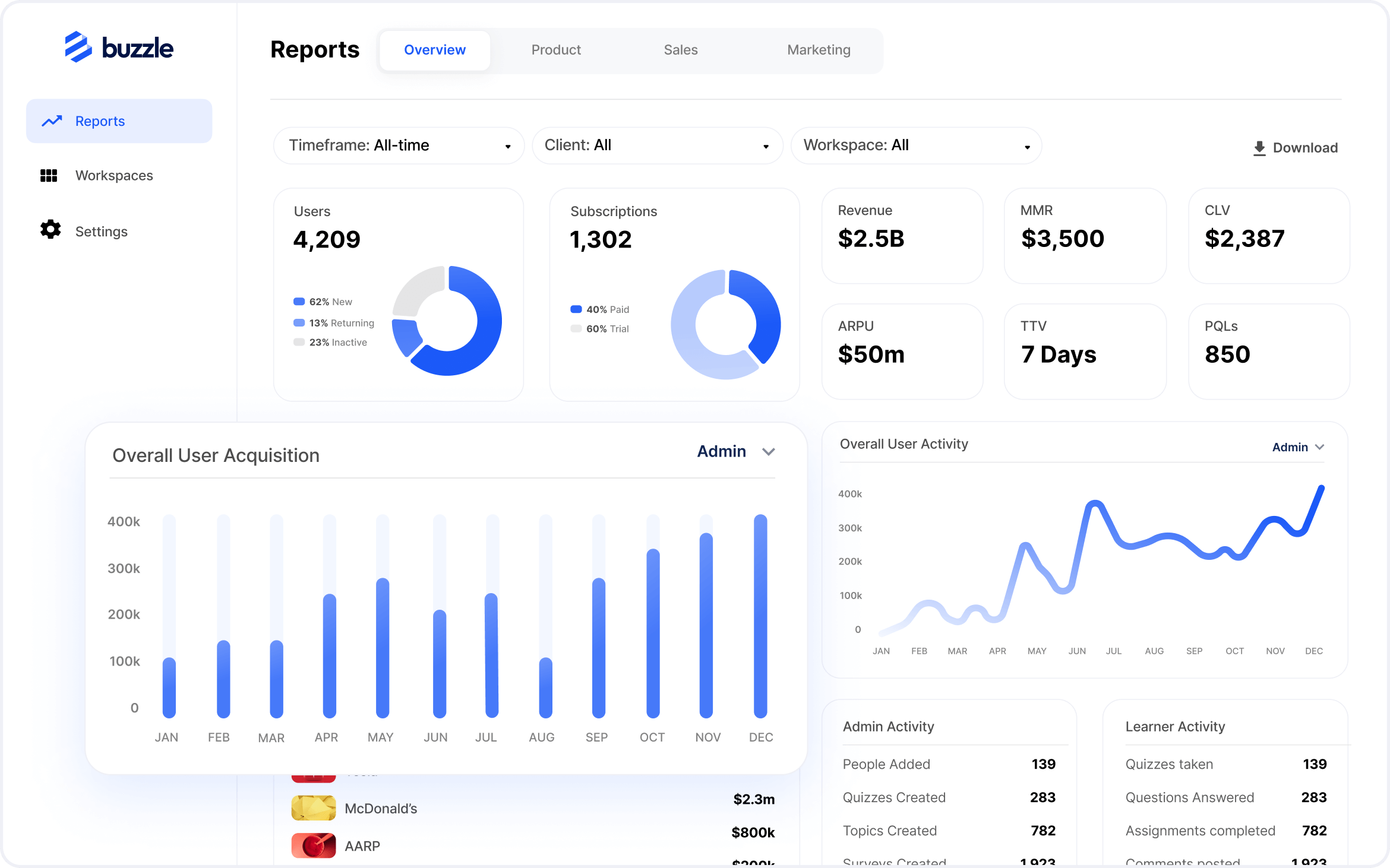Click the buzzle logo icon

(x=78, y=47)
